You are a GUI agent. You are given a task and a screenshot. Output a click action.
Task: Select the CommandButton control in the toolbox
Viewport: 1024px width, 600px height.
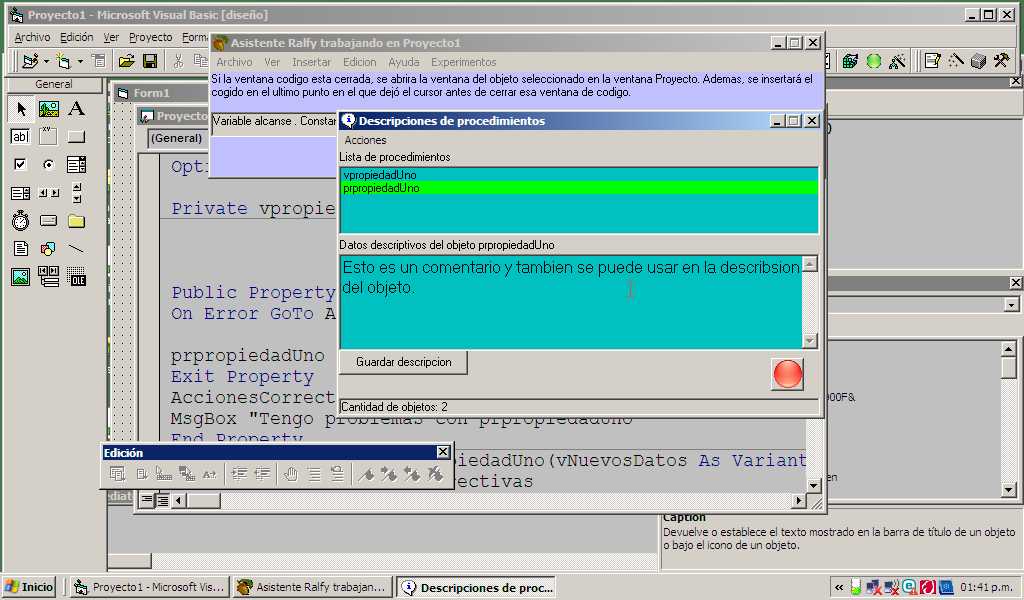pyautogui.click(x=76, y=136)
